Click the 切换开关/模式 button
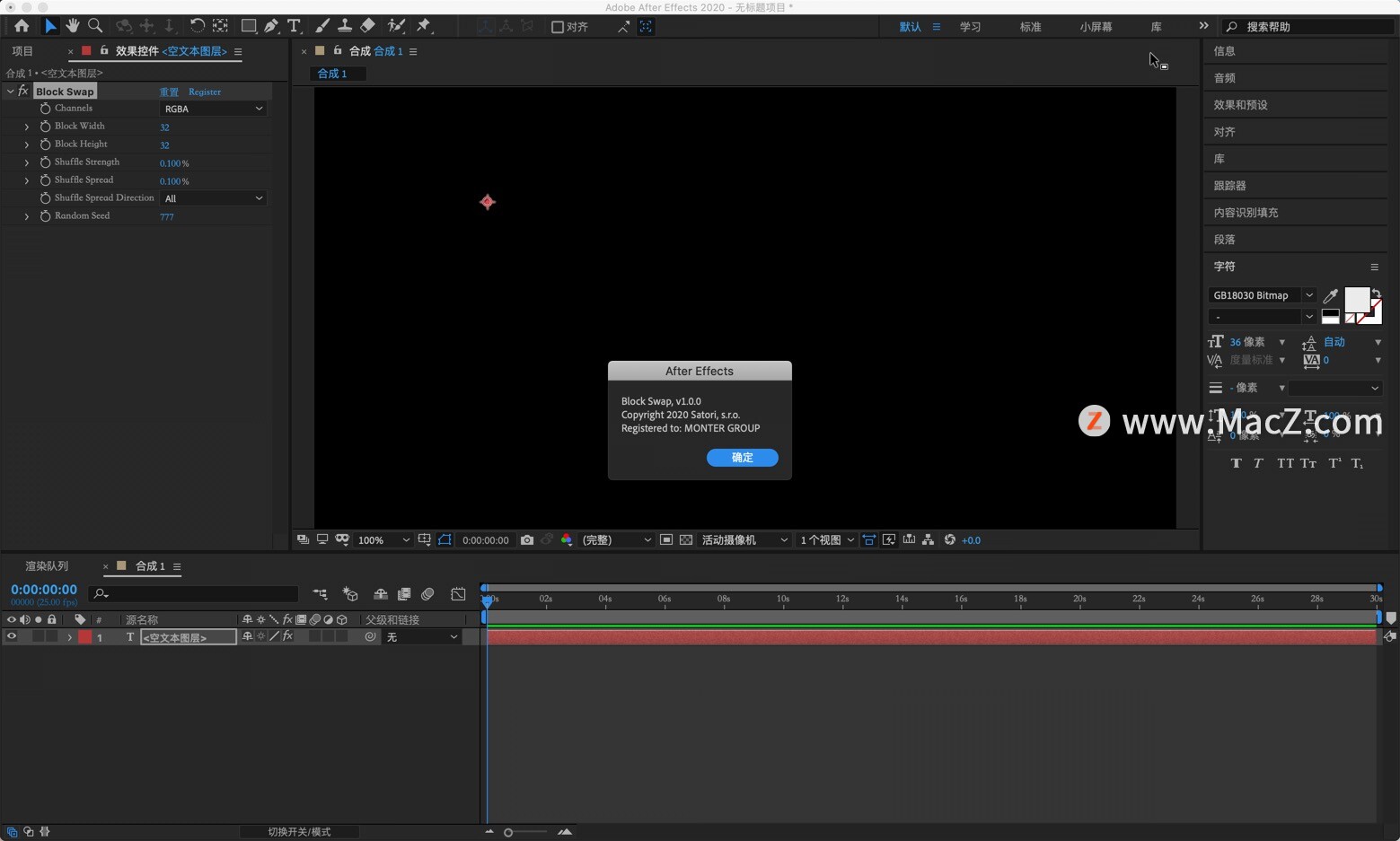The width and height of the screenshot is (1400, 841). coord(299,832)
